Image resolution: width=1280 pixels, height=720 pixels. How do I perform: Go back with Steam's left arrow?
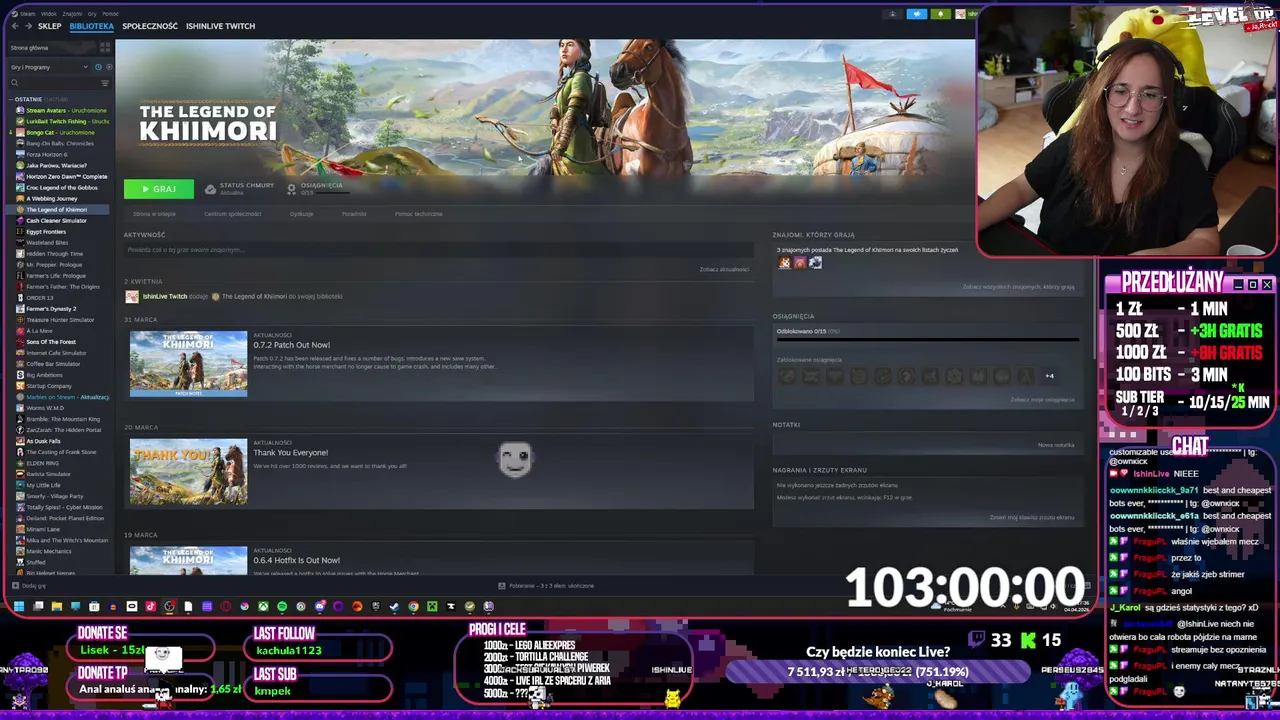click(14, 26)
